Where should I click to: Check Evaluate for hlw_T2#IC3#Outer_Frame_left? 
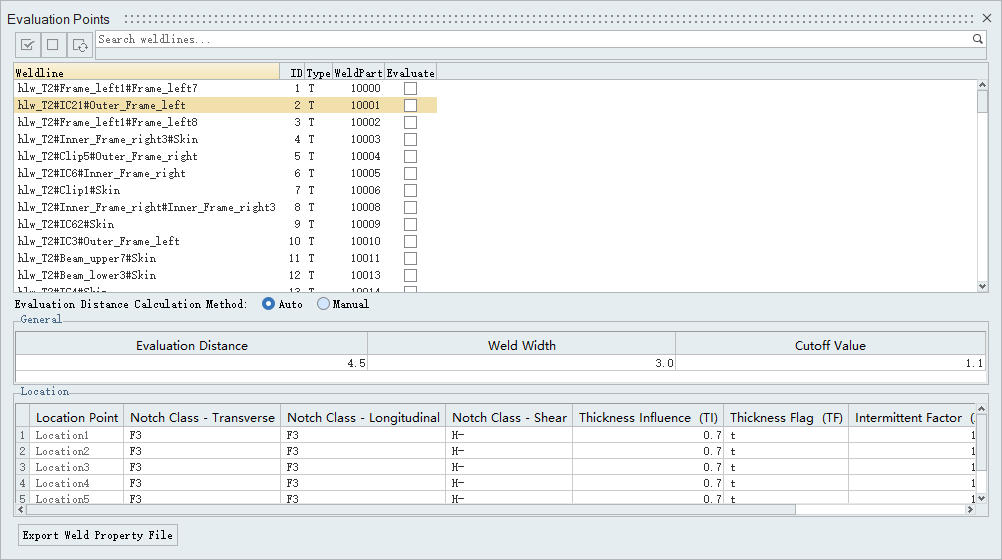pos(410,242)
